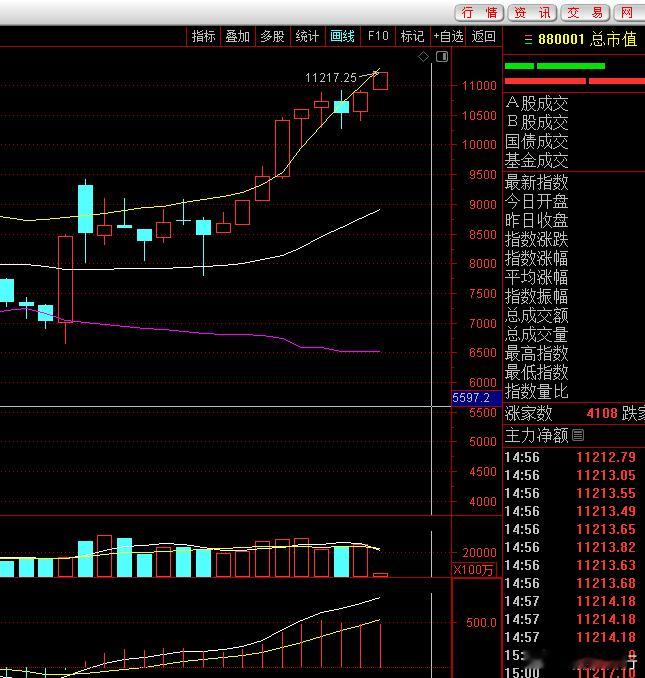Click the 11000 price axis label
The image size is (645, 678).
pyautogui.click(x=479, y=86)
